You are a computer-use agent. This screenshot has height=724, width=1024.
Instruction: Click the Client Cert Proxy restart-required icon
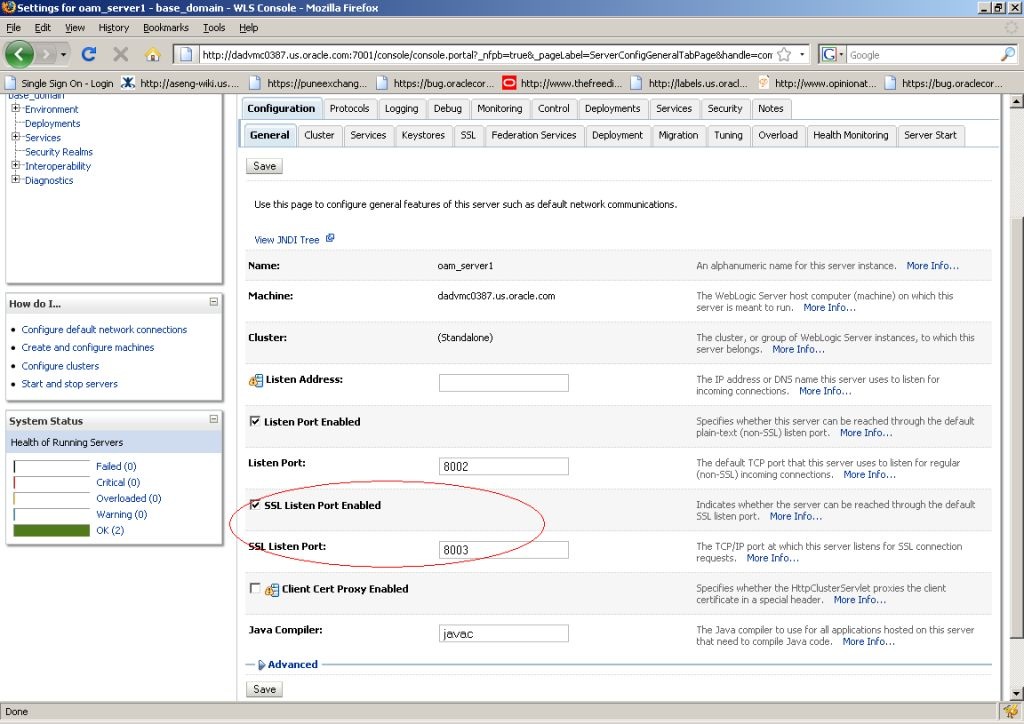pyautogui.click(x=272, y=590)
